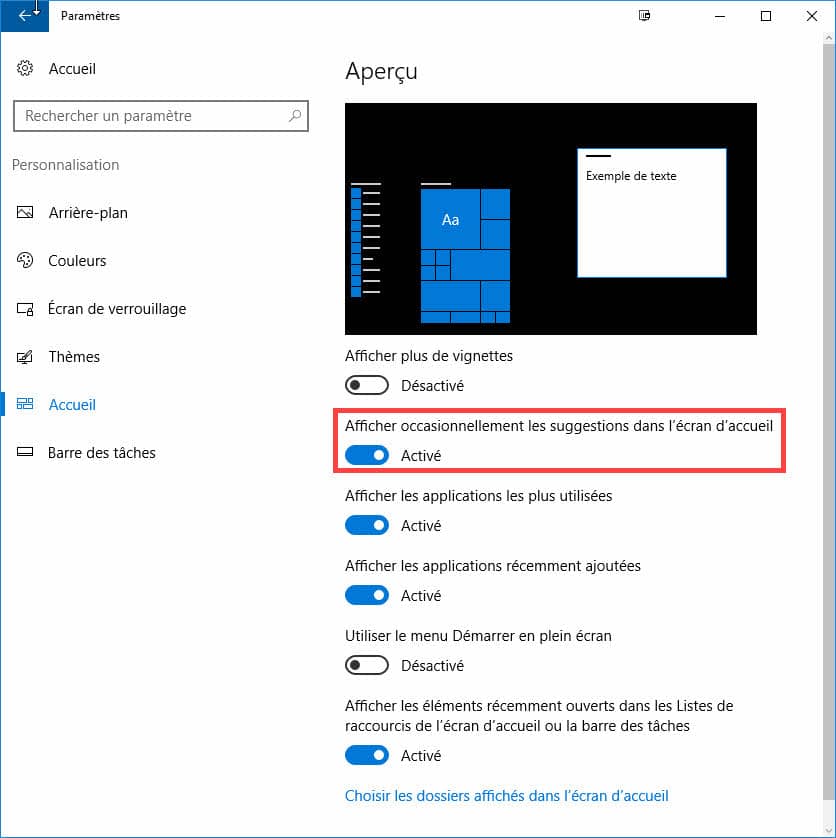The image size is (836, 838).
Task: Open Choisir les dossiers affichés link
Action: (507, 796)
